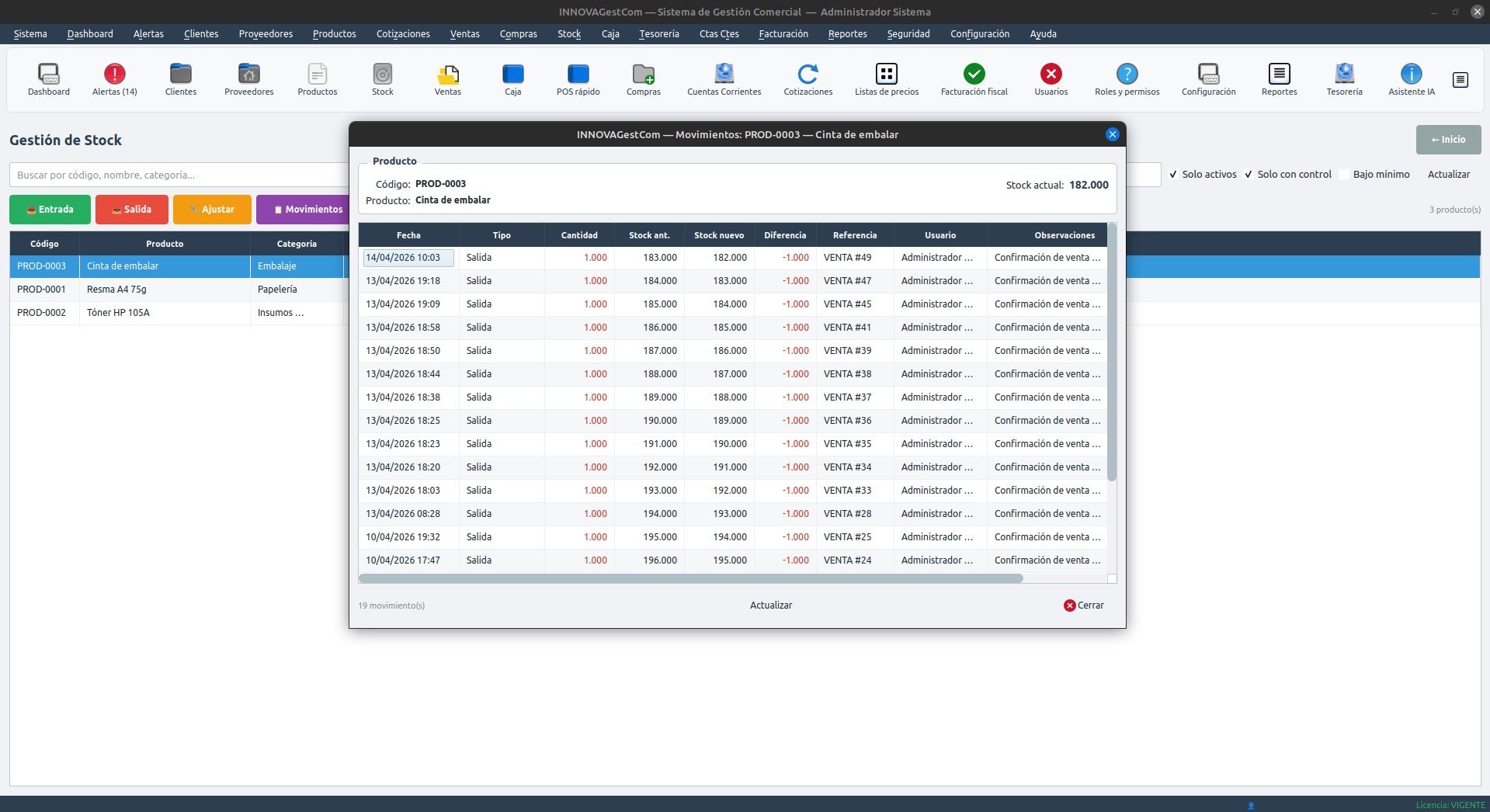Click the Roles y permisos icon
The height and width of the screenshot is (812, 1490).
(x=1127, y=79)
